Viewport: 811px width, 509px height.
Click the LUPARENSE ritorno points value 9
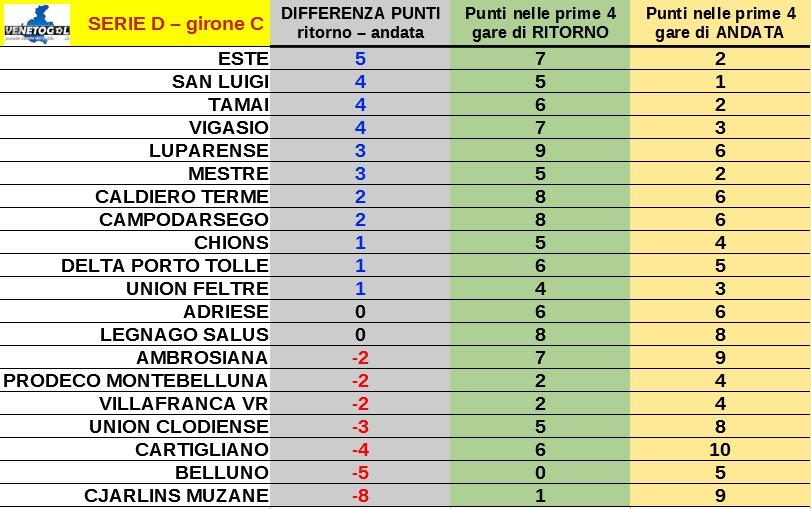click(x=540, y=151)
